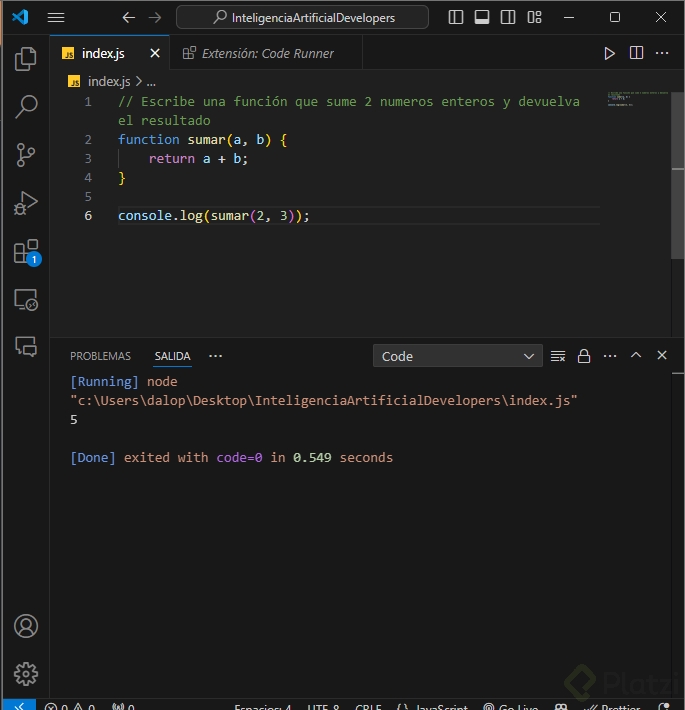
Task: Open the Remote Explorer view
Action: (26, 299)
